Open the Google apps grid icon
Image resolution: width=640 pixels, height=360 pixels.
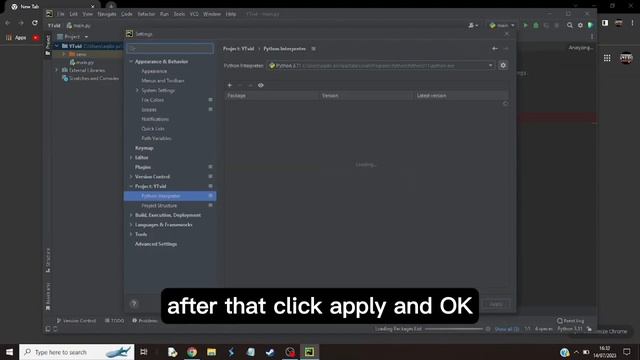(607, 58)
